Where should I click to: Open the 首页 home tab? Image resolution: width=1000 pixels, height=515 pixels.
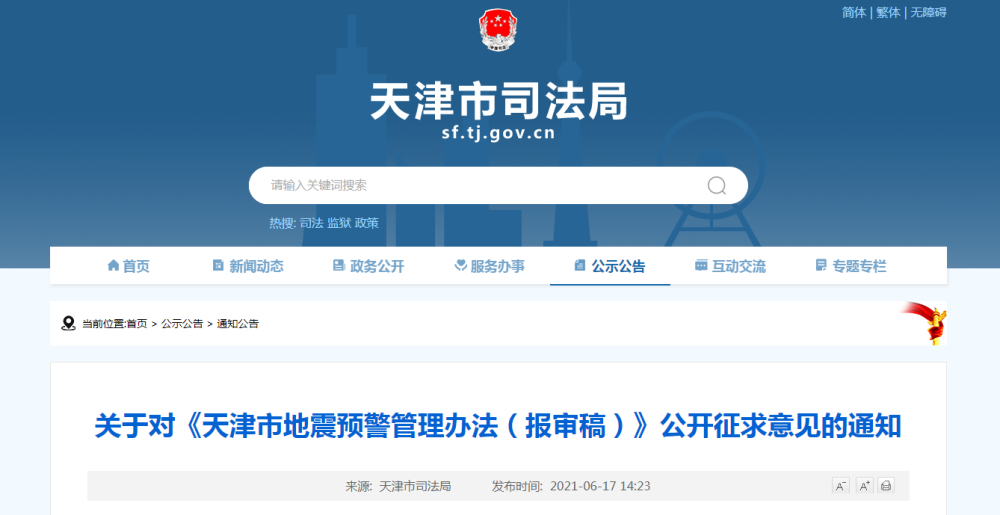tap(129, 266)
